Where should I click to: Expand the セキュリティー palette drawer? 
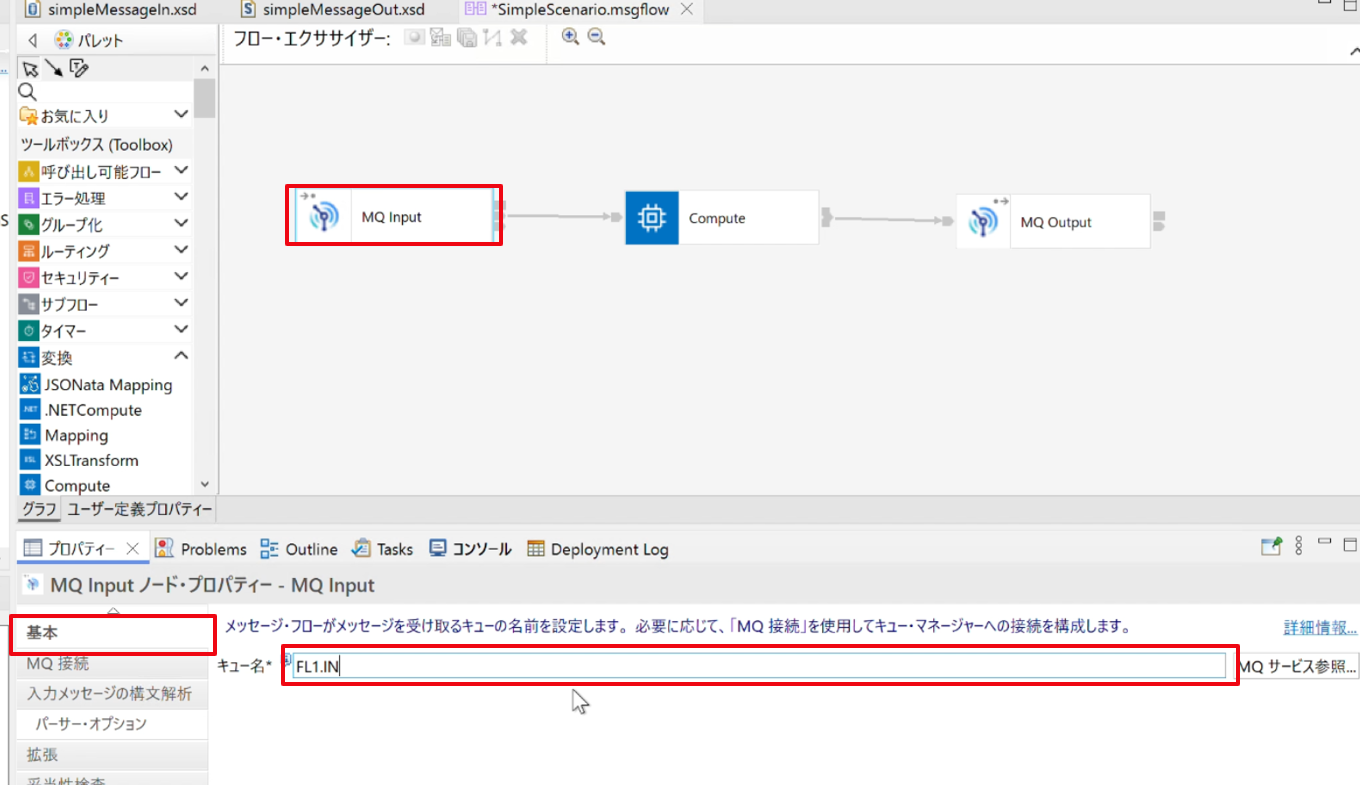[x=181, y=276]
